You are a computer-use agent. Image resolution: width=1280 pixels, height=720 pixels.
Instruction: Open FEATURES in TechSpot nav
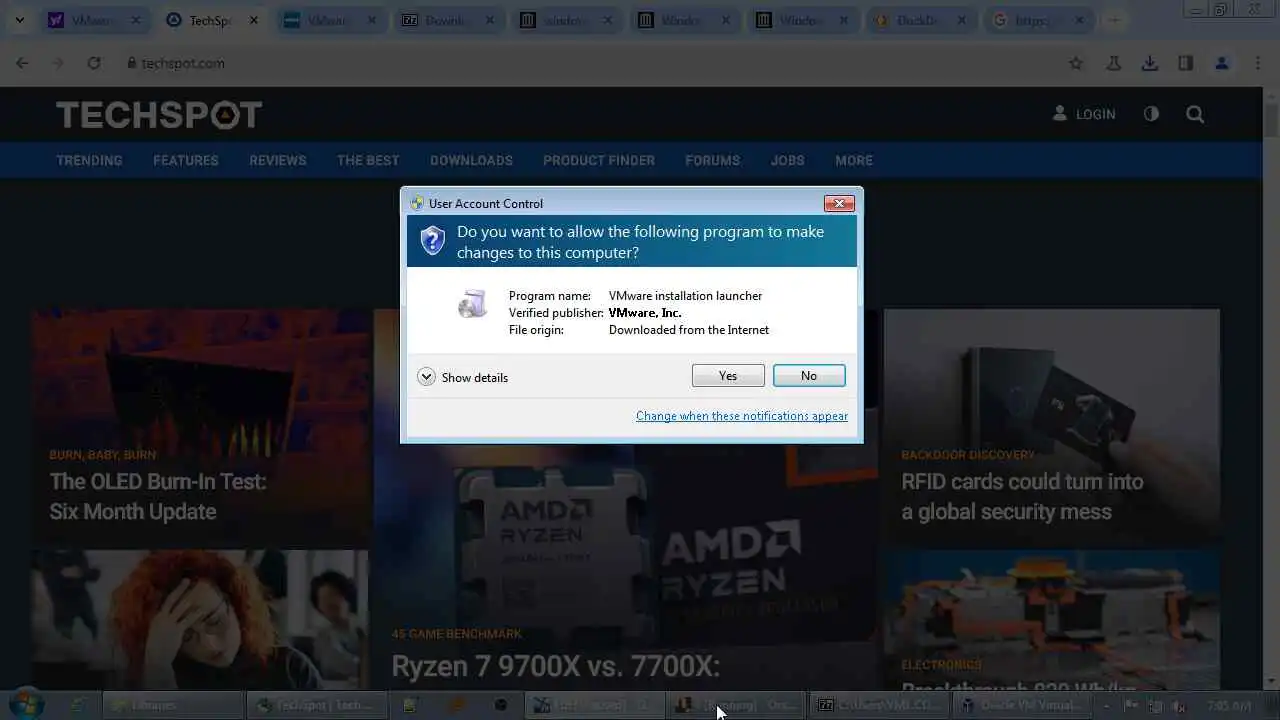tap(185, 160)
